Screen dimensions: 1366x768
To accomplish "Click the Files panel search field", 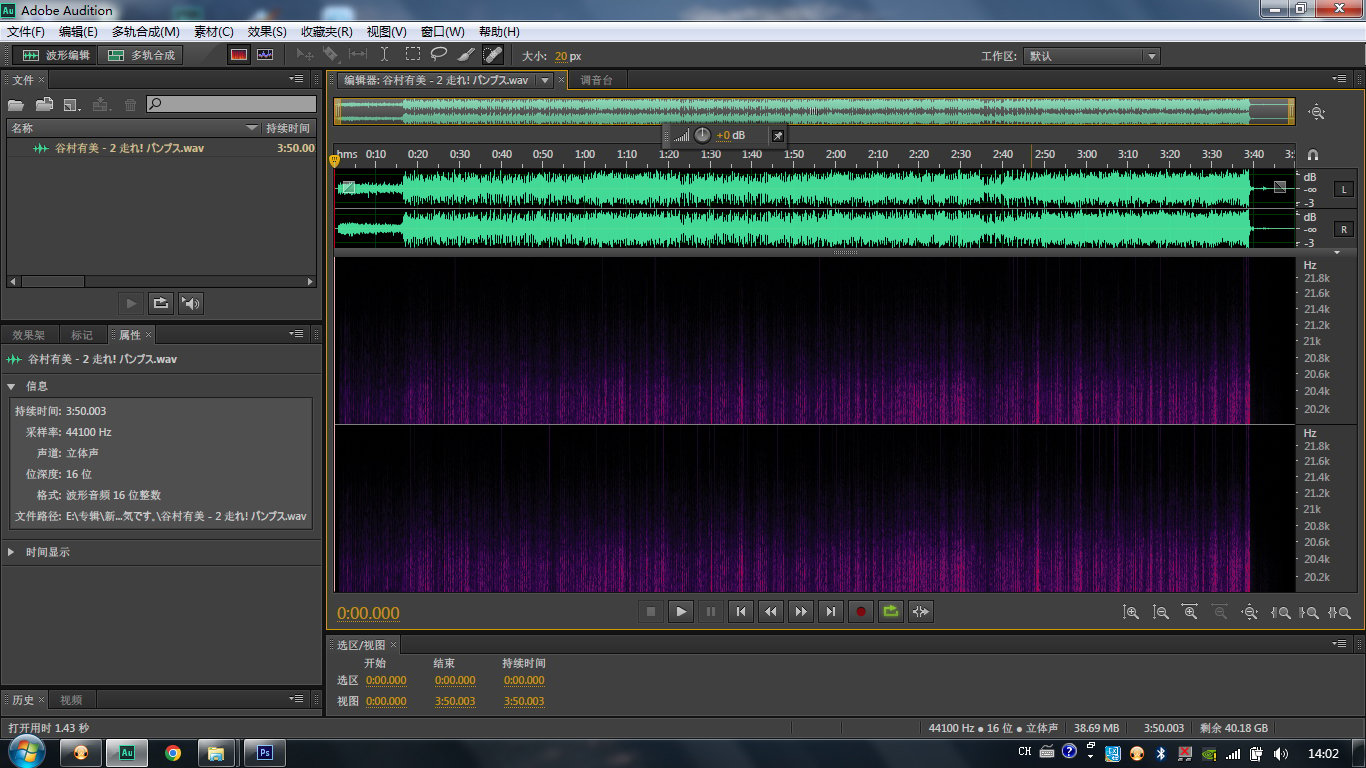I will (x=232, y=104).
